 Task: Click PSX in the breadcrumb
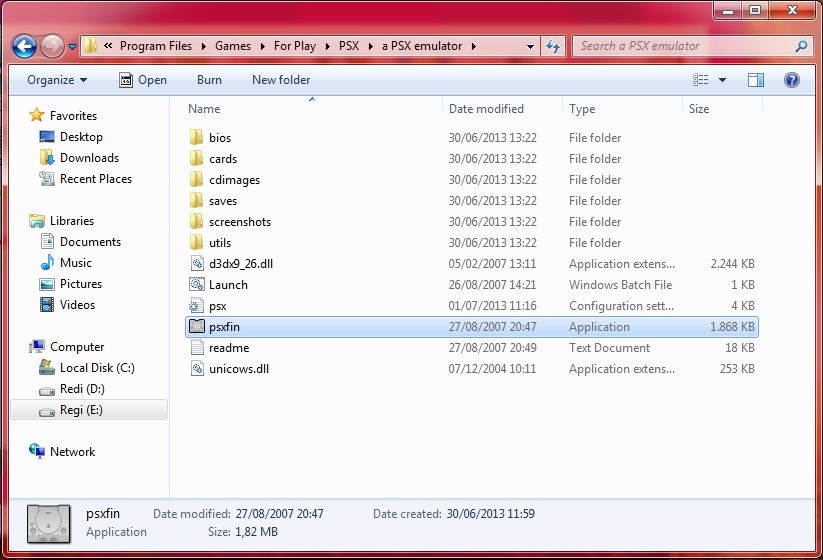click(x=349, y=46)
